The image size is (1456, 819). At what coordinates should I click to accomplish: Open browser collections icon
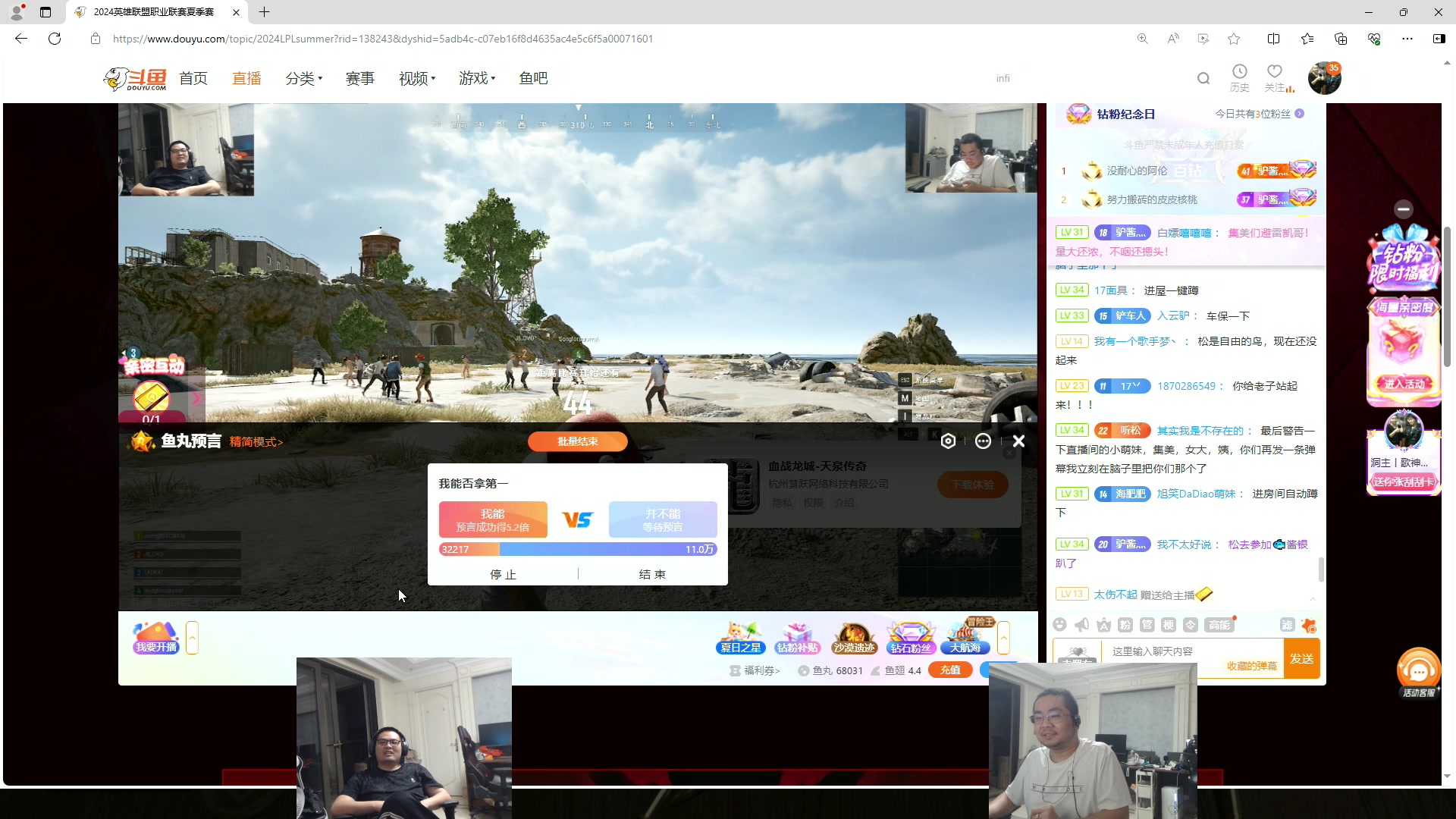click(1341, 39)
